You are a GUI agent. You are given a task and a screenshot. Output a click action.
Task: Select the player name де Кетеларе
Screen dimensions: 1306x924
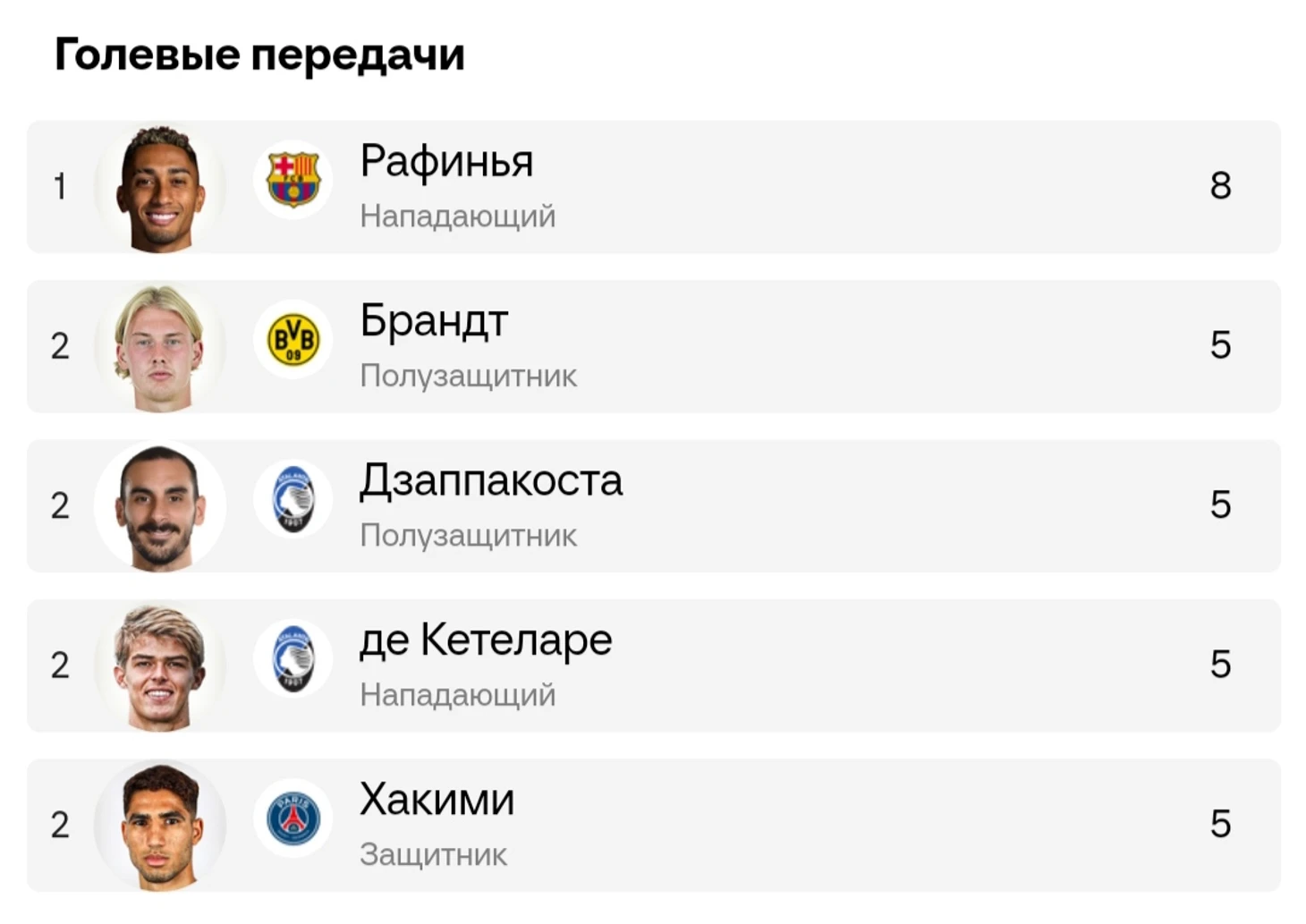click(x=486, y=641)
